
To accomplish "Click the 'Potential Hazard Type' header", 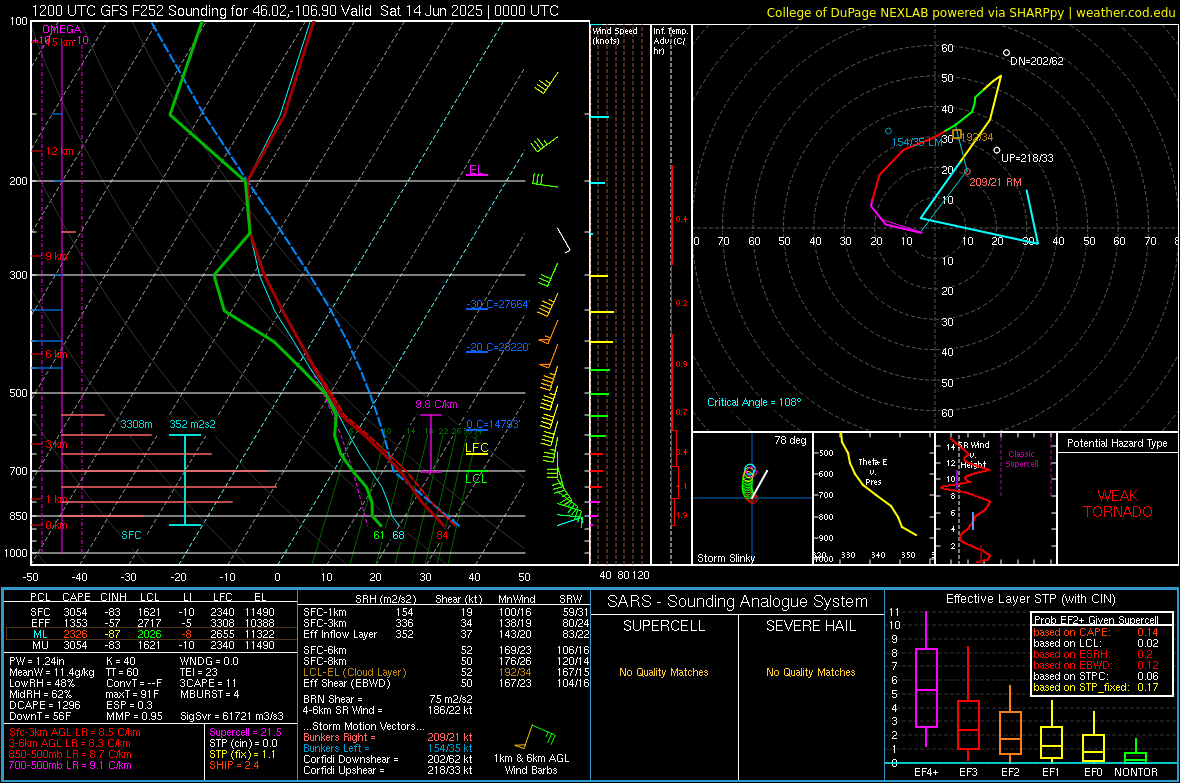I will (x=1117, y=443).
